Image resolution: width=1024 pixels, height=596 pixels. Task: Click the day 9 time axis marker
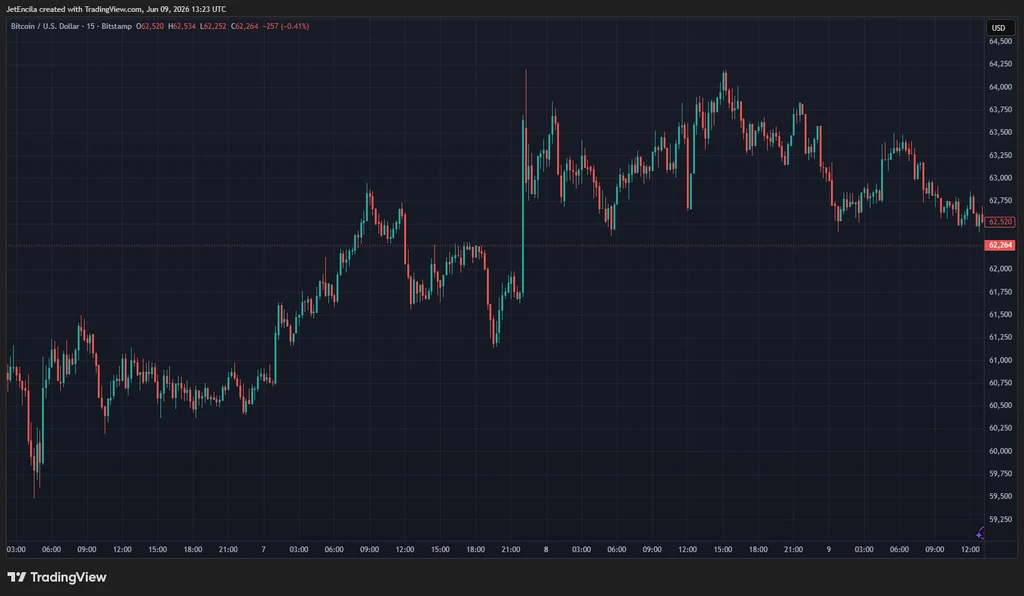pyautogui.click(x=829, y=550)
